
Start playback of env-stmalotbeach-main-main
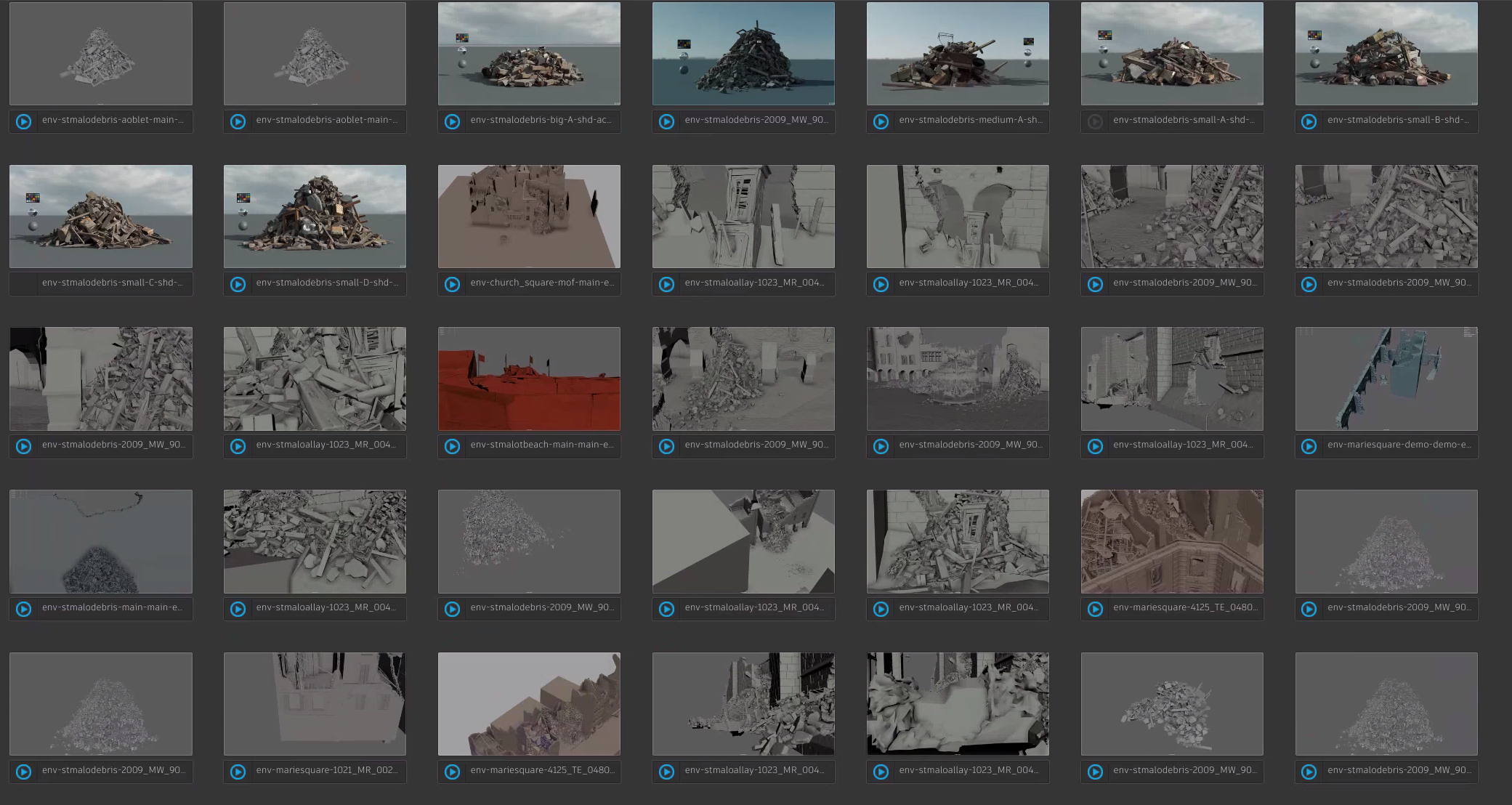[451, 446]
